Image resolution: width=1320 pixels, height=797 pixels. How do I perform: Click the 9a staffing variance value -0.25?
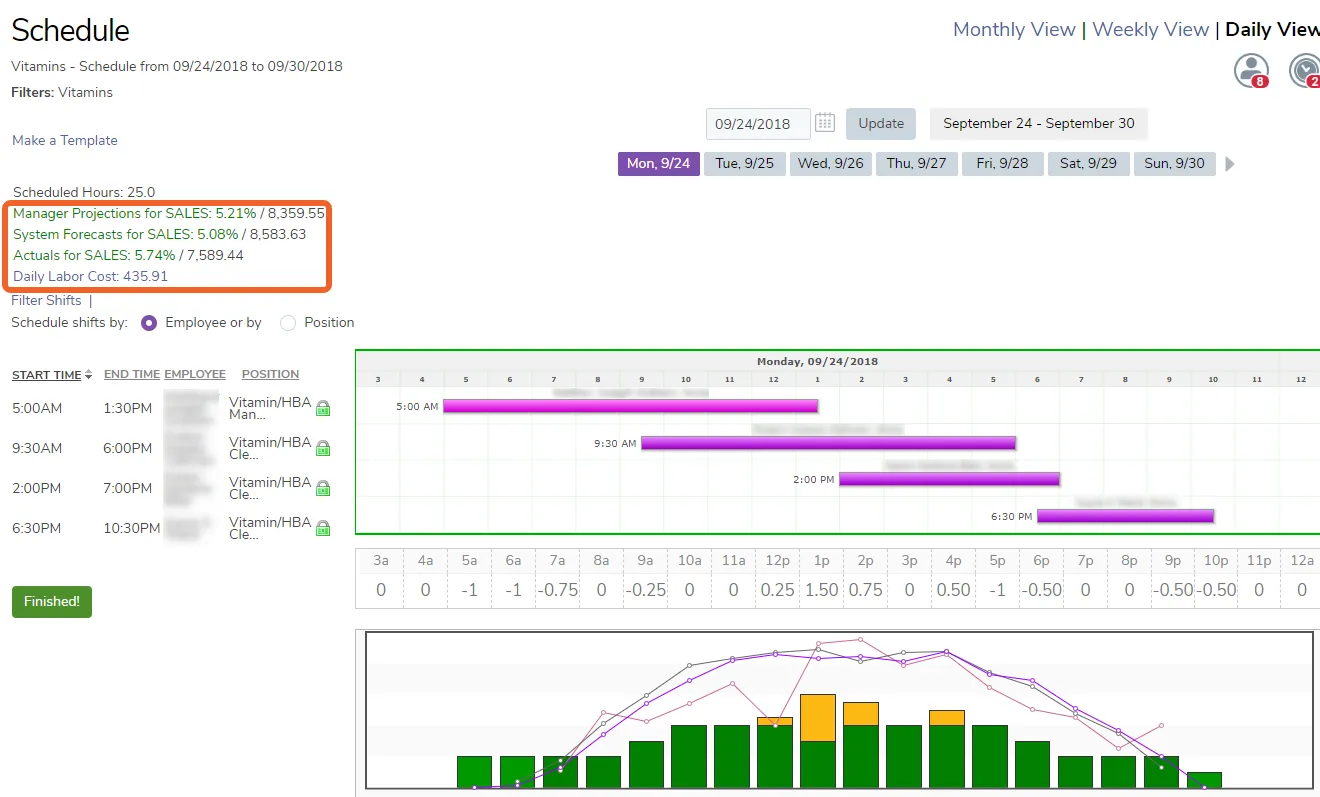[645, 590]
